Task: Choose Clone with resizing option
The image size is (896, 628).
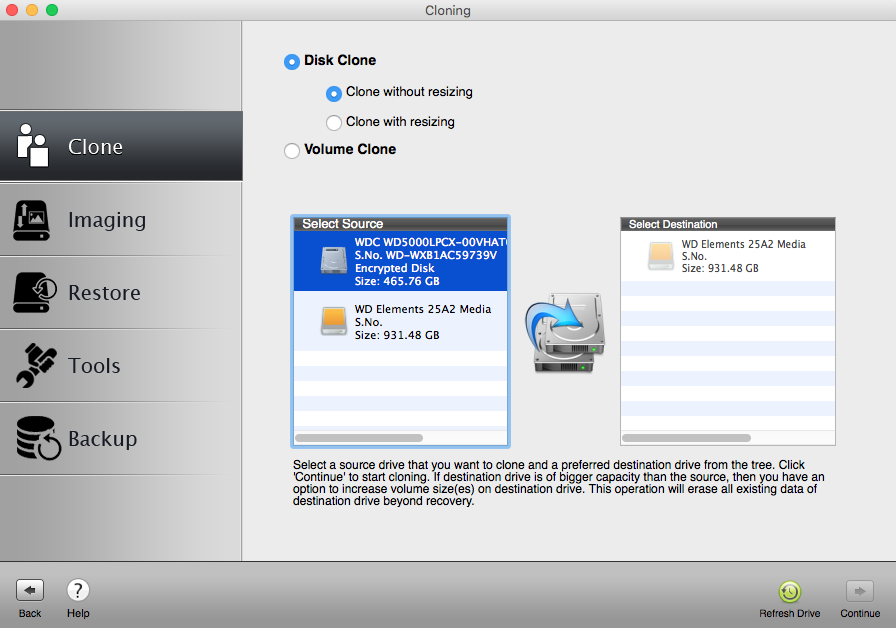Action: [x=334, y=123]
